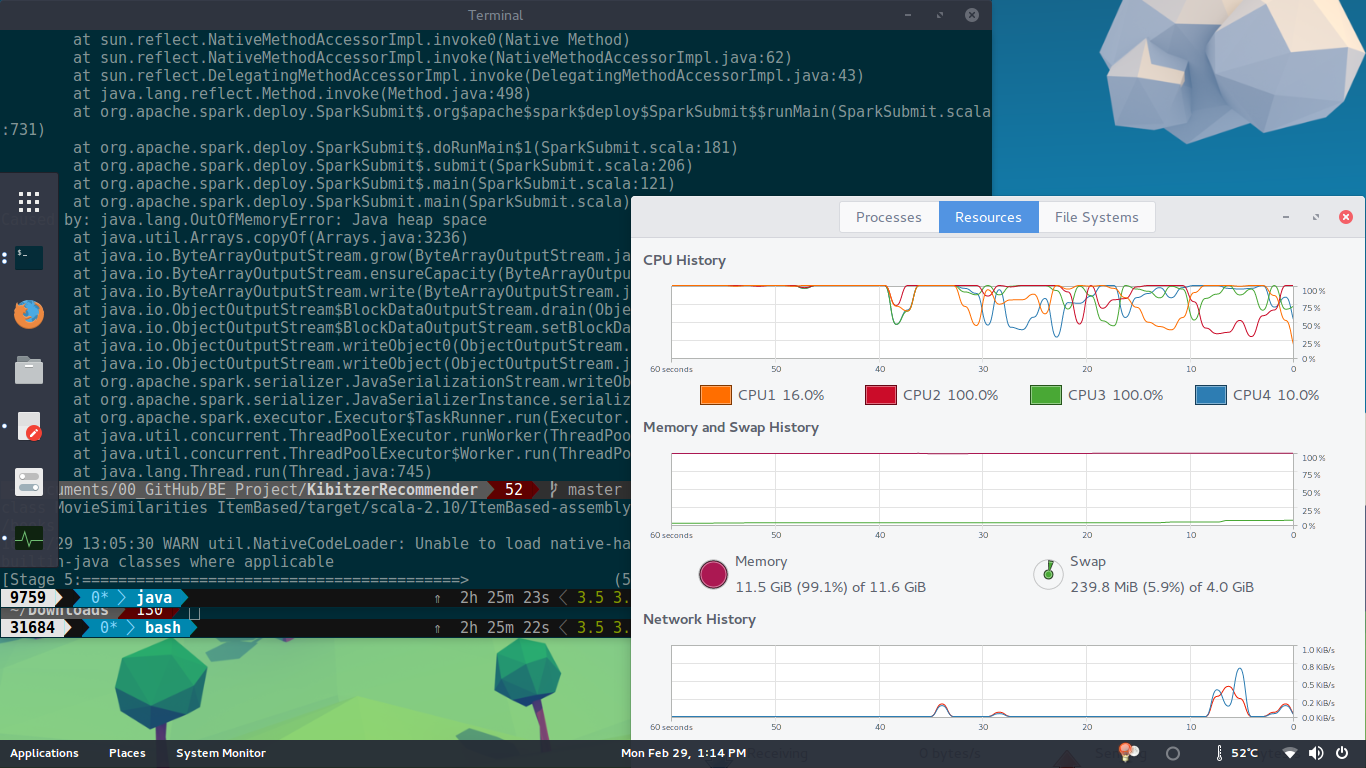Minimize the System Monitor window
Image resolution: width=1366 pixels, height=768 pixels.
[x=1288, y=217]
